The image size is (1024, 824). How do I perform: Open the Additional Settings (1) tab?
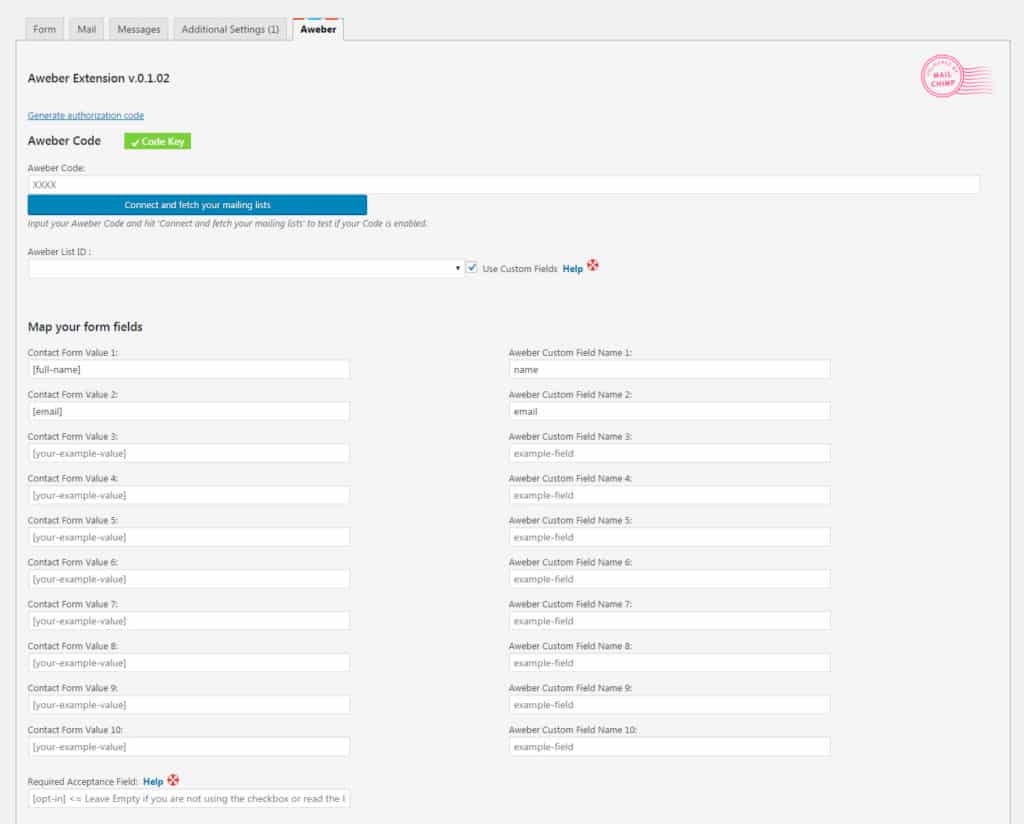[230, 29]
